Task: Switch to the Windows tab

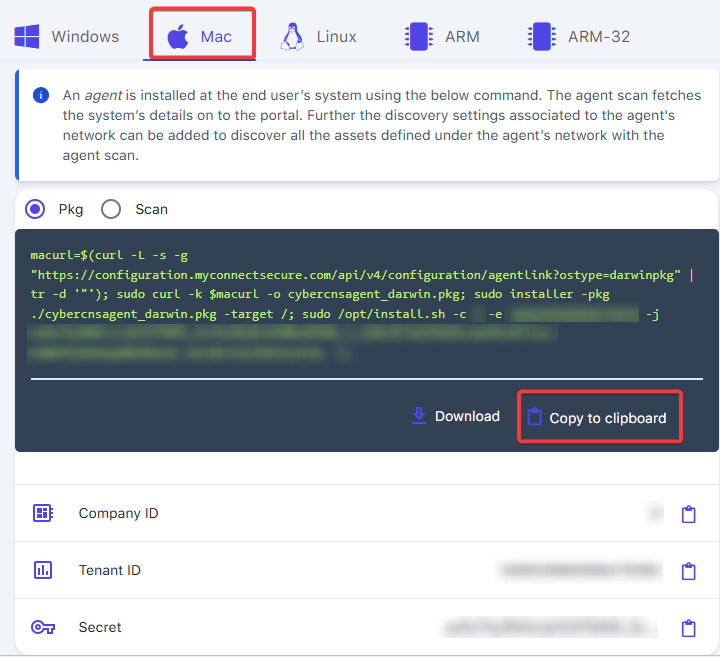Action: click(67, 37)
